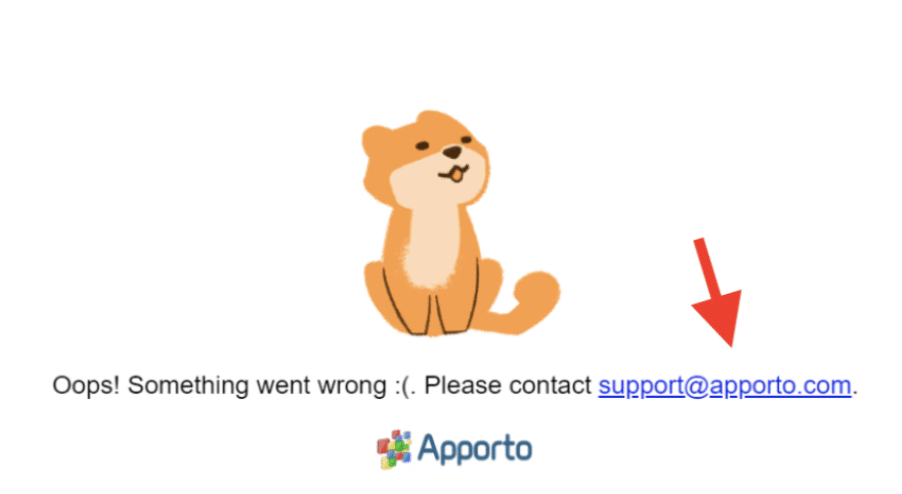The width and height of the screenshot is (902, 494).
Task: Open the support@apporto.com email link
Action: 724,386
